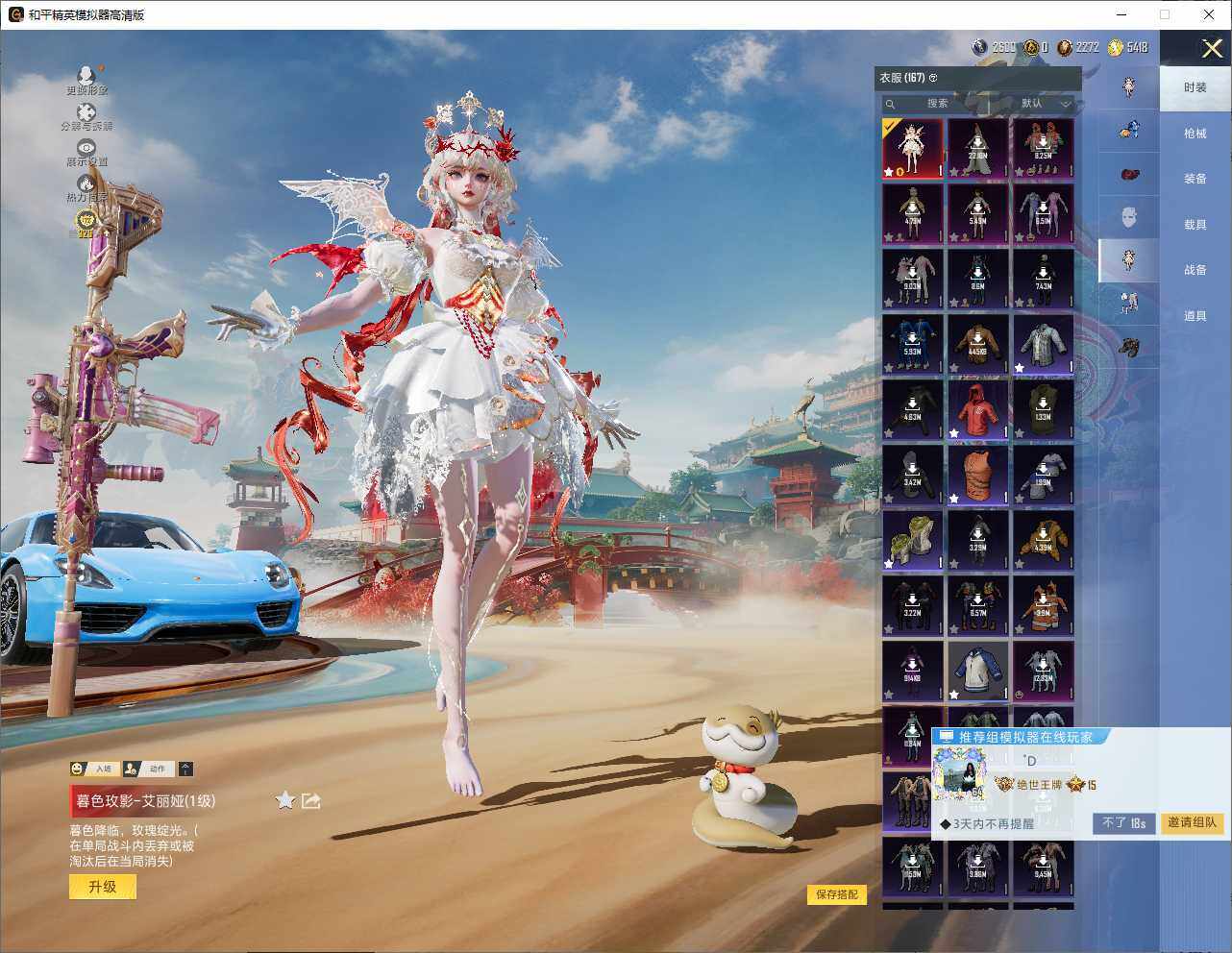
Task: Download the 5.93M blue jacket outfit
Action: pos(912,344)
